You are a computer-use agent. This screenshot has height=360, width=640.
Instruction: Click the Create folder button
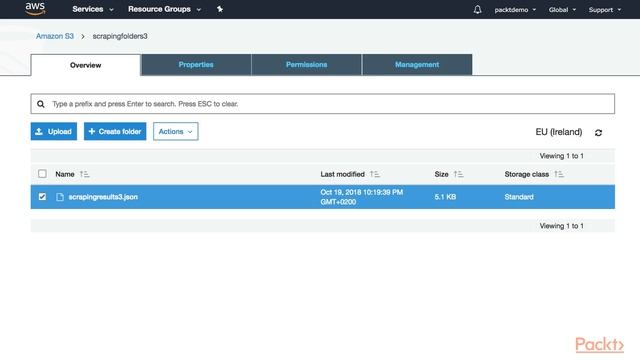115,131
